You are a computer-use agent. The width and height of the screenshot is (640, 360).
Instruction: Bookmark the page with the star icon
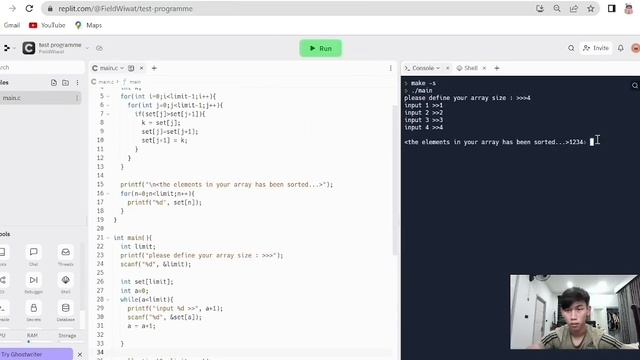(x=591, y=9)
